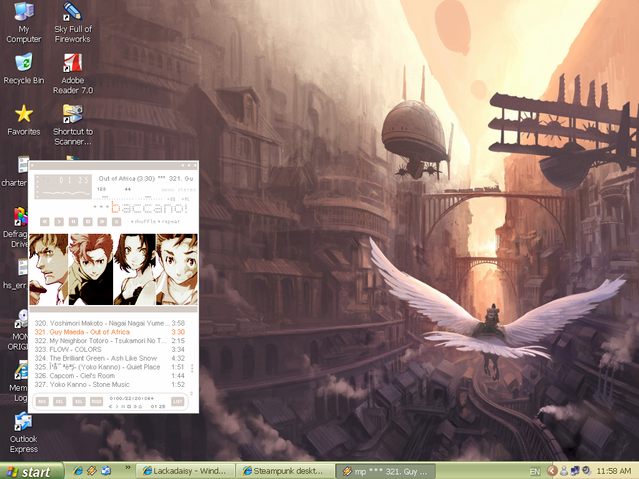Open the Recycle Bin
This screenshot has width=639, height=479.
[x=24, y=68]
